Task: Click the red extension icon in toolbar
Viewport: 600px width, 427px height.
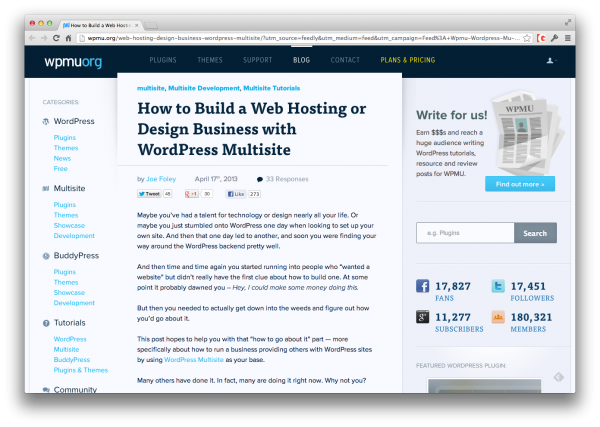Action: coord(541,38)
